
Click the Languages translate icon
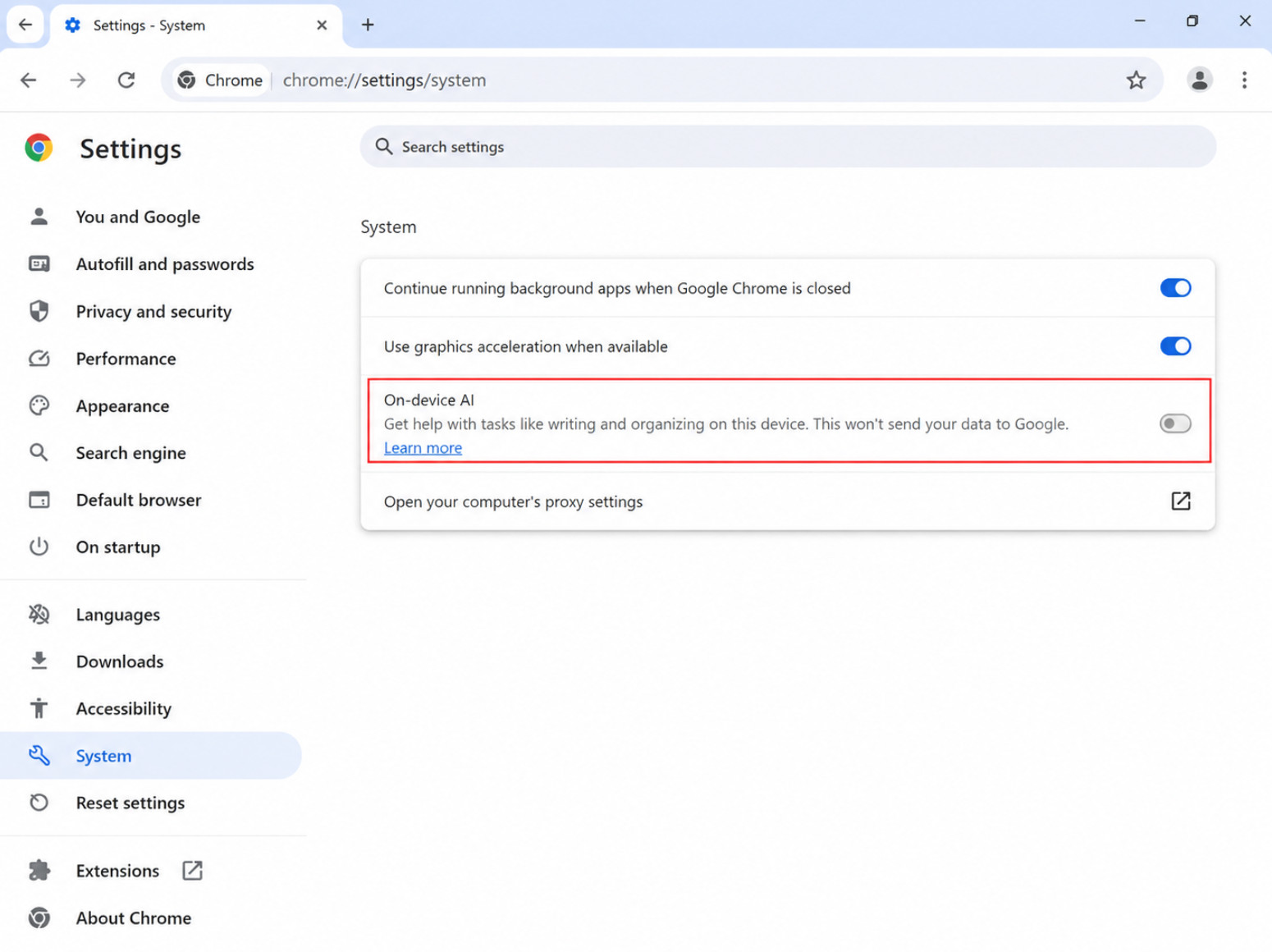[39, 614]
